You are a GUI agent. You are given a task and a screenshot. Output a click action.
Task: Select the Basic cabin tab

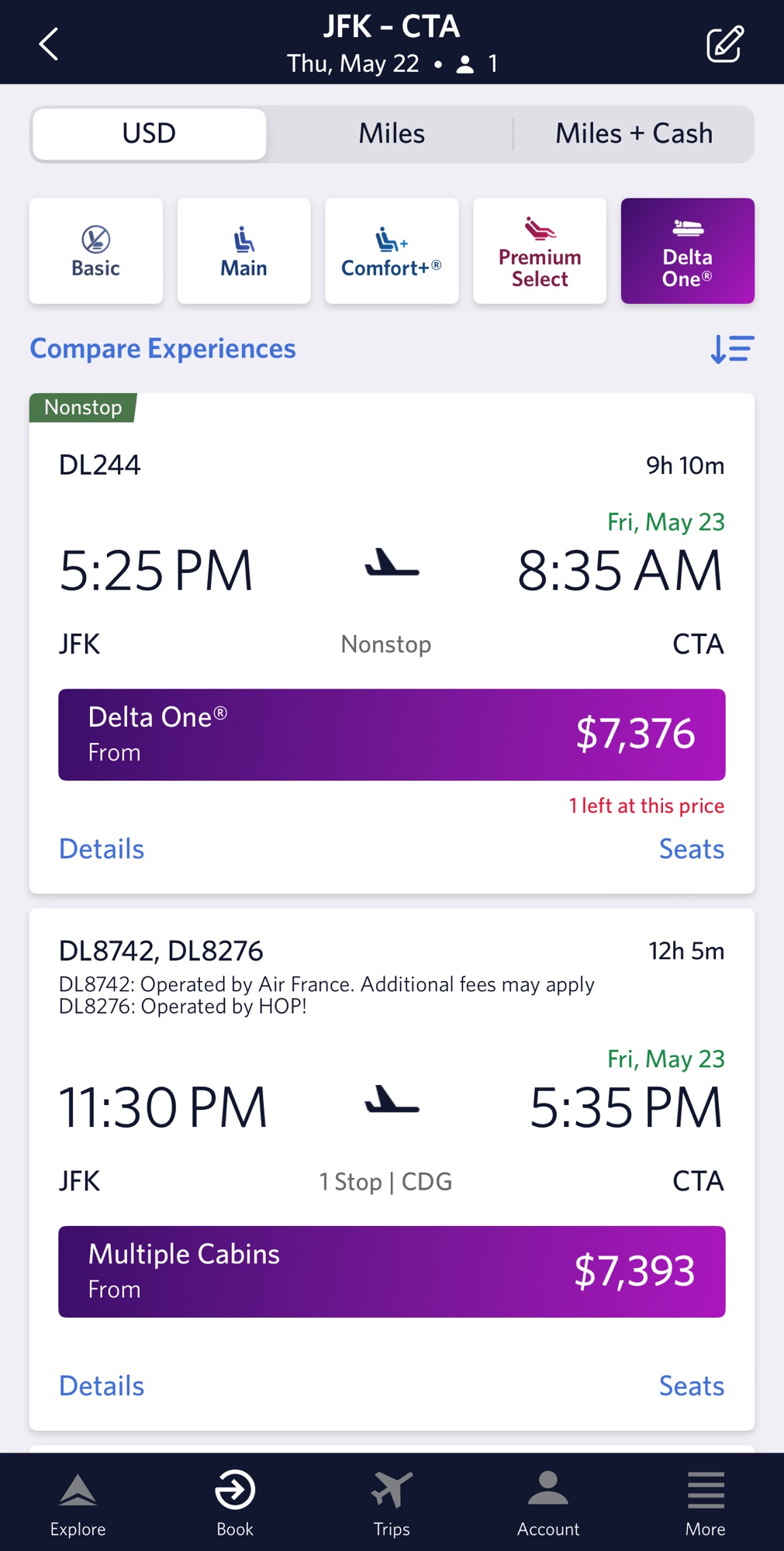(x=96, y=250)
